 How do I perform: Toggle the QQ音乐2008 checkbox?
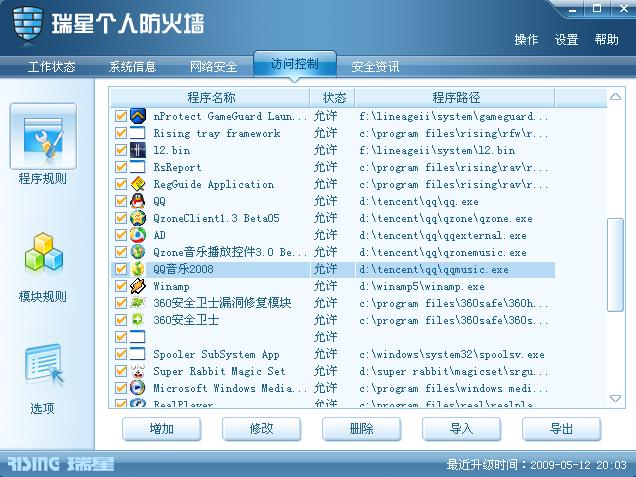[121, 269]
